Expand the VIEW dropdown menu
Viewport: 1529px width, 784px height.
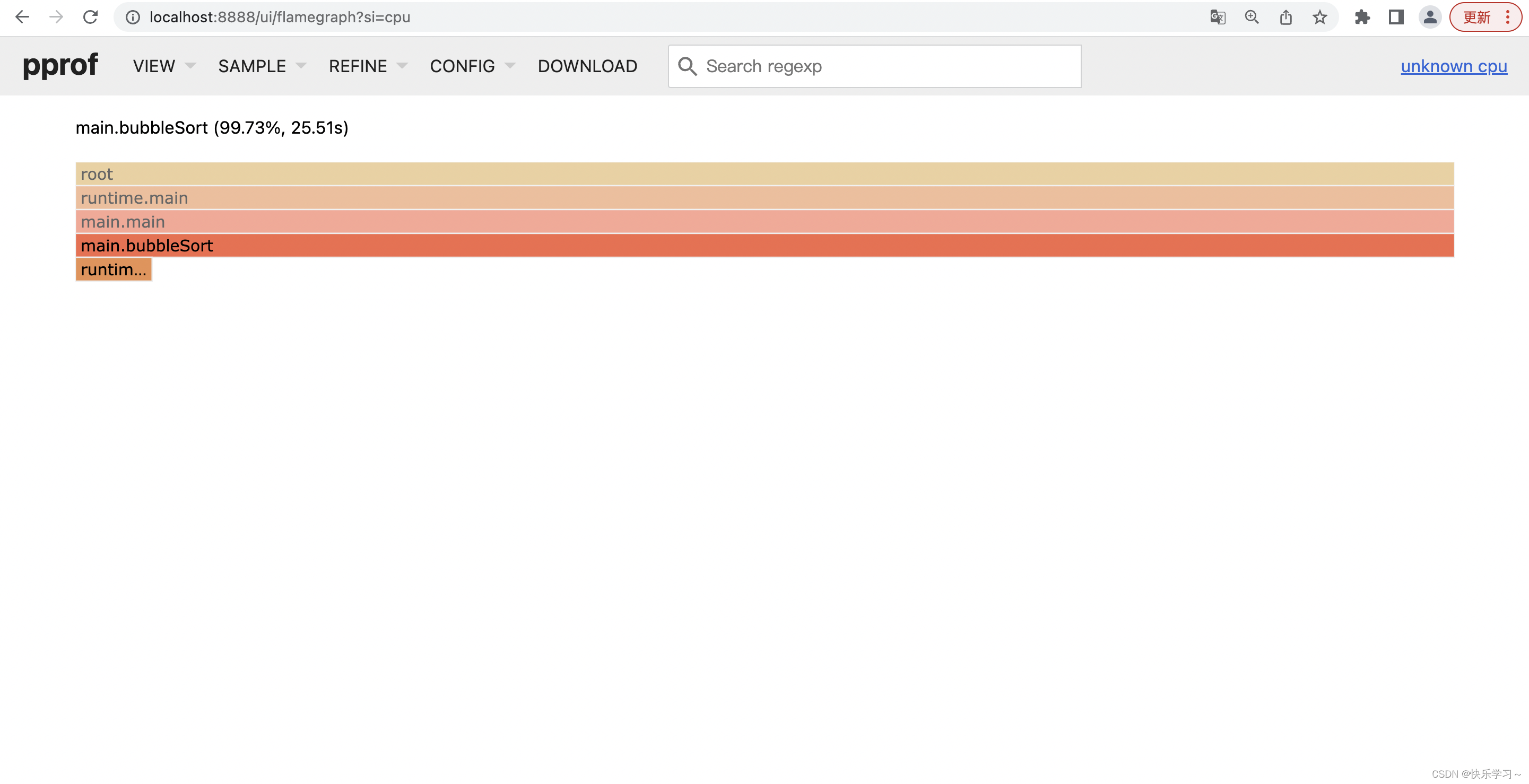coord(163,66)
